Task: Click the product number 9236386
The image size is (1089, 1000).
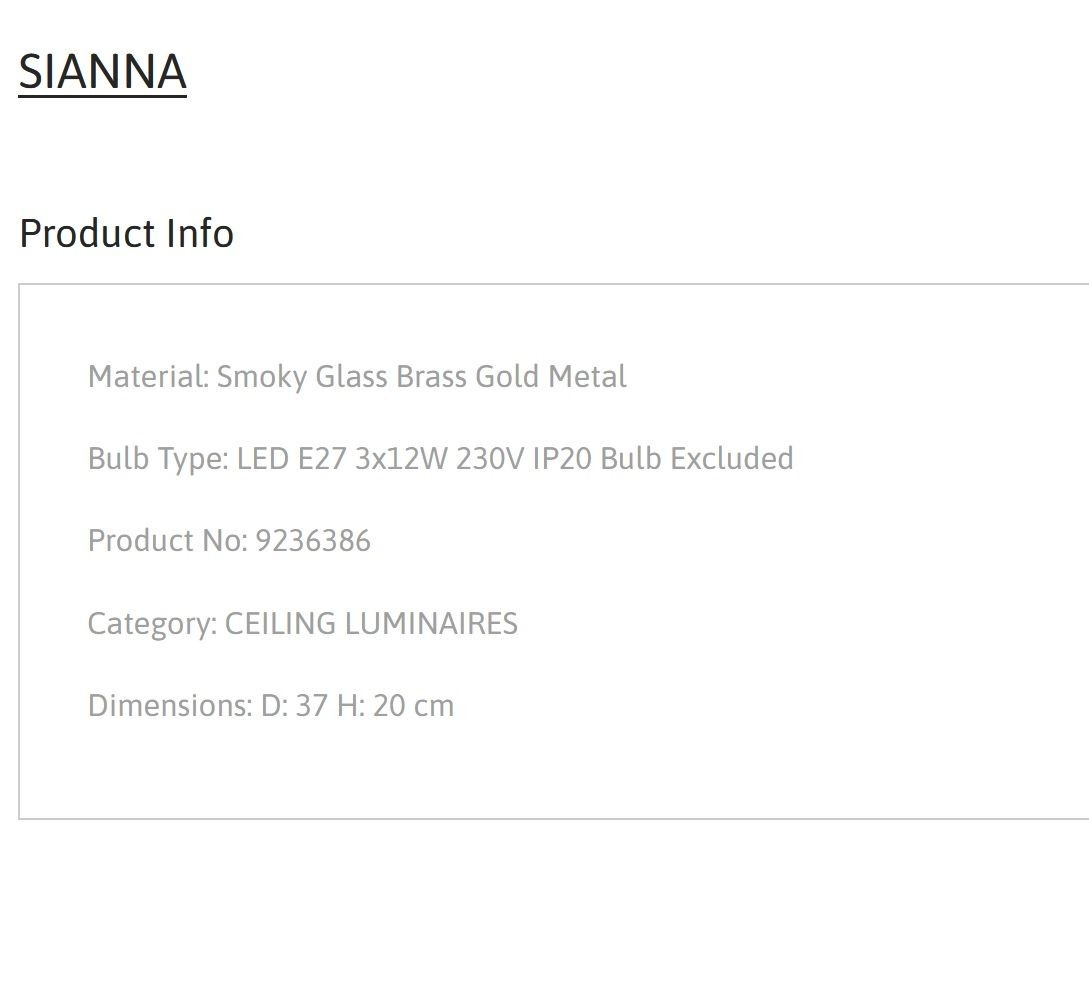Action: (313, 541)
